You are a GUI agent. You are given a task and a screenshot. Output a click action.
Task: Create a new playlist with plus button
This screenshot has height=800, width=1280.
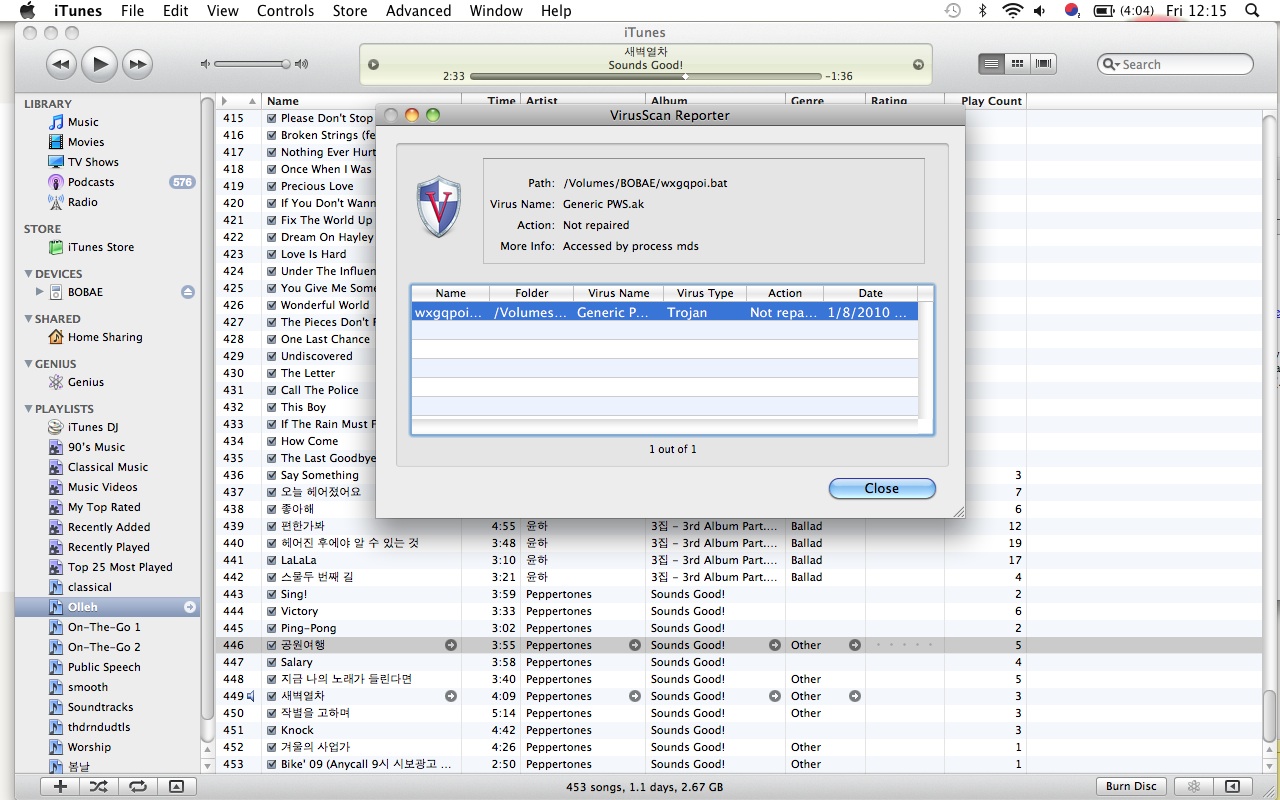(x=60, y=786)
